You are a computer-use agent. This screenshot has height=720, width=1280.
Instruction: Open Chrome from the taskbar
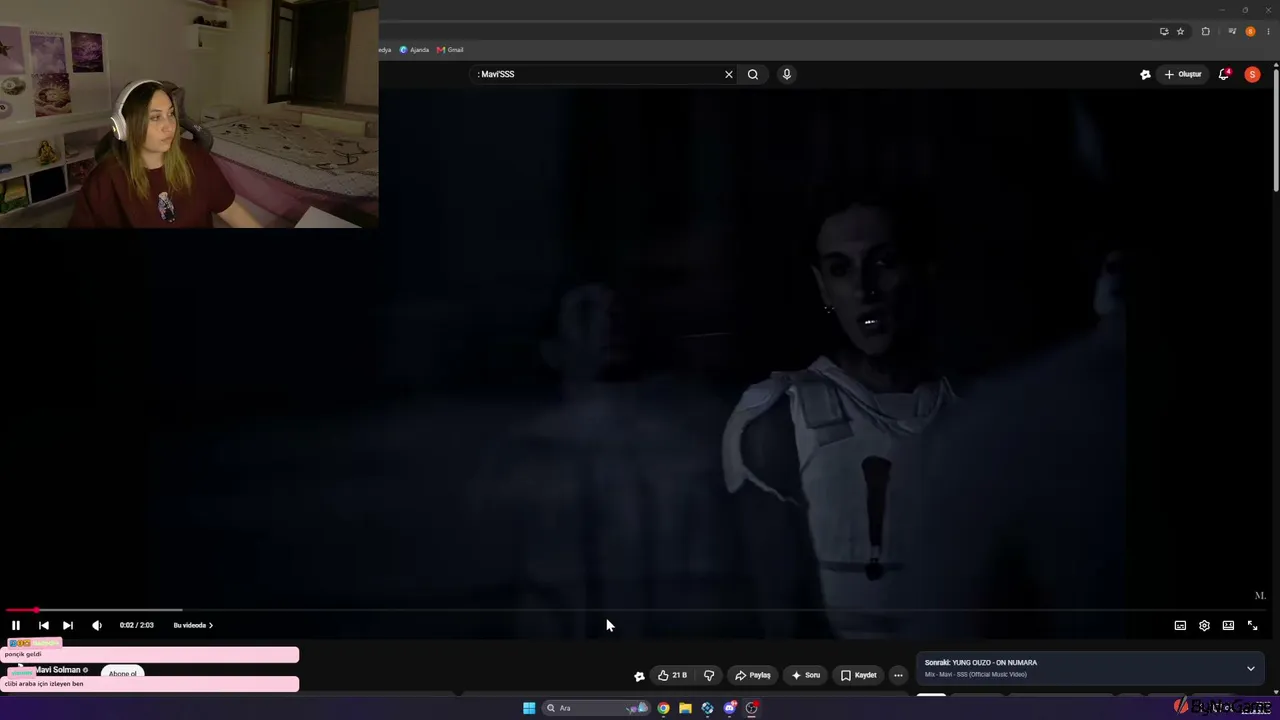pyautogui.click(x=663, y=708)
